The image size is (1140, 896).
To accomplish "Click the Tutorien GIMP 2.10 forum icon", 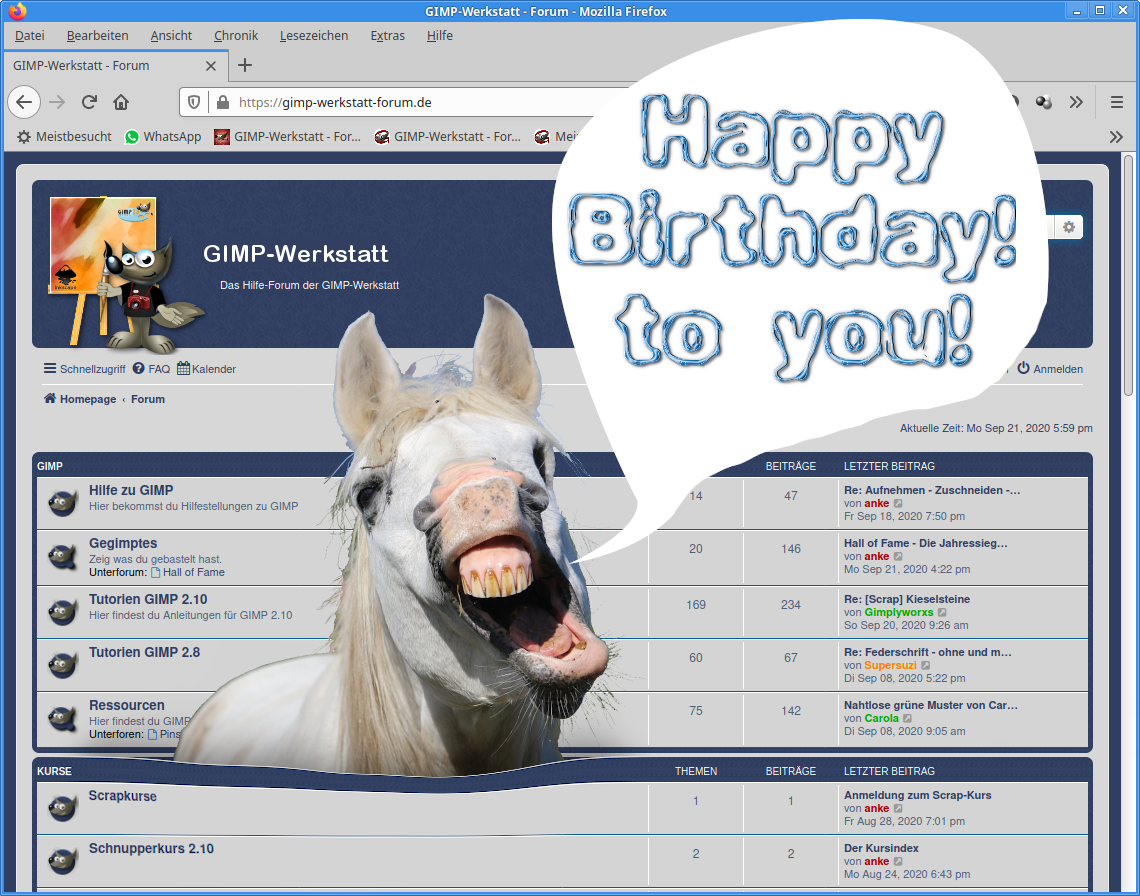I will 63,612.
